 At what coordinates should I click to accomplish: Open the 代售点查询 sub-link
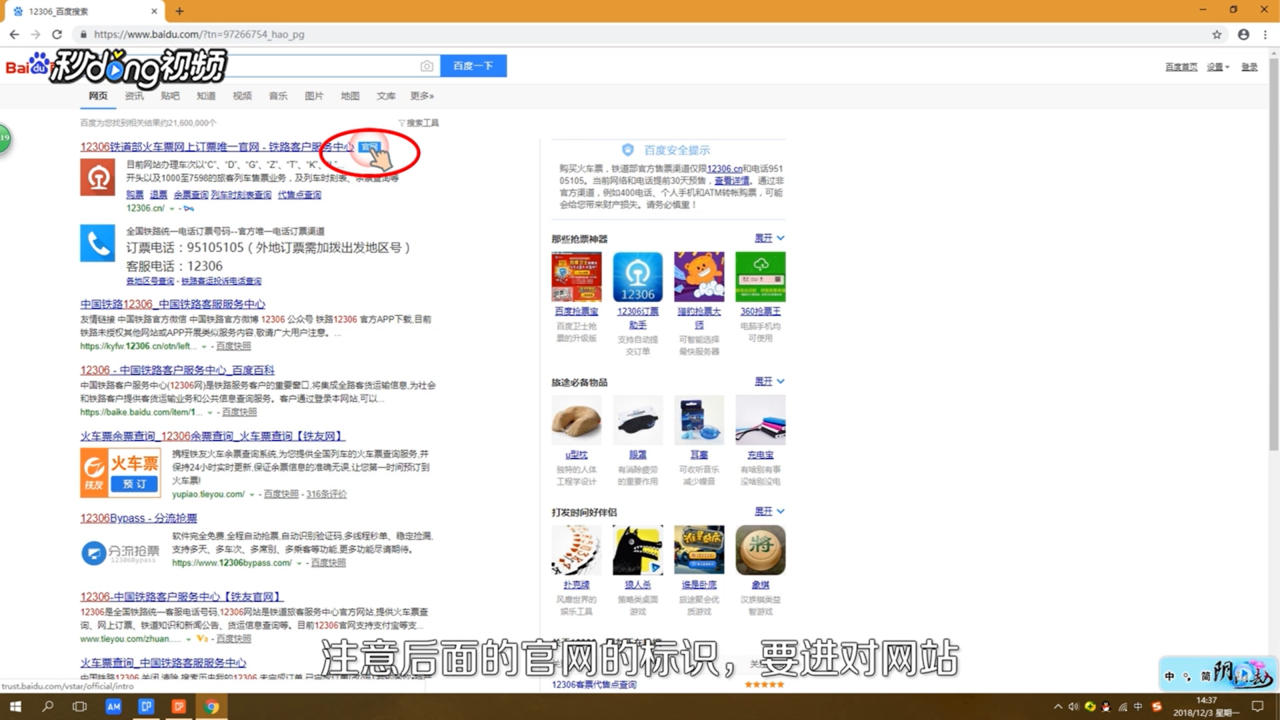click(300, 195)
